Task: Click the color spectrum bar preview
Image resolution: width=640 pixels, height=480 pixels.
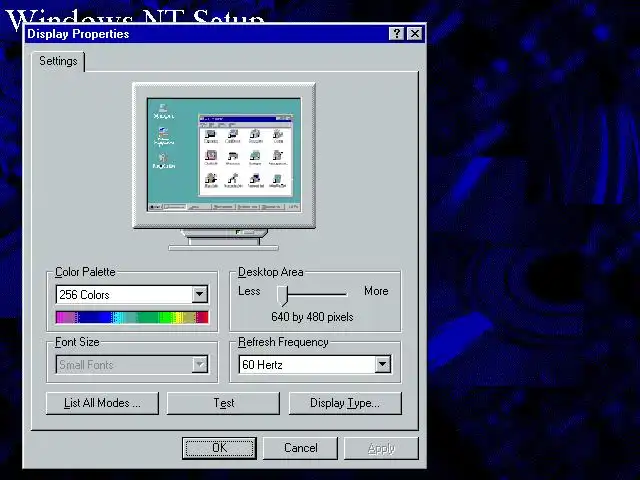Action: point(132,318)
